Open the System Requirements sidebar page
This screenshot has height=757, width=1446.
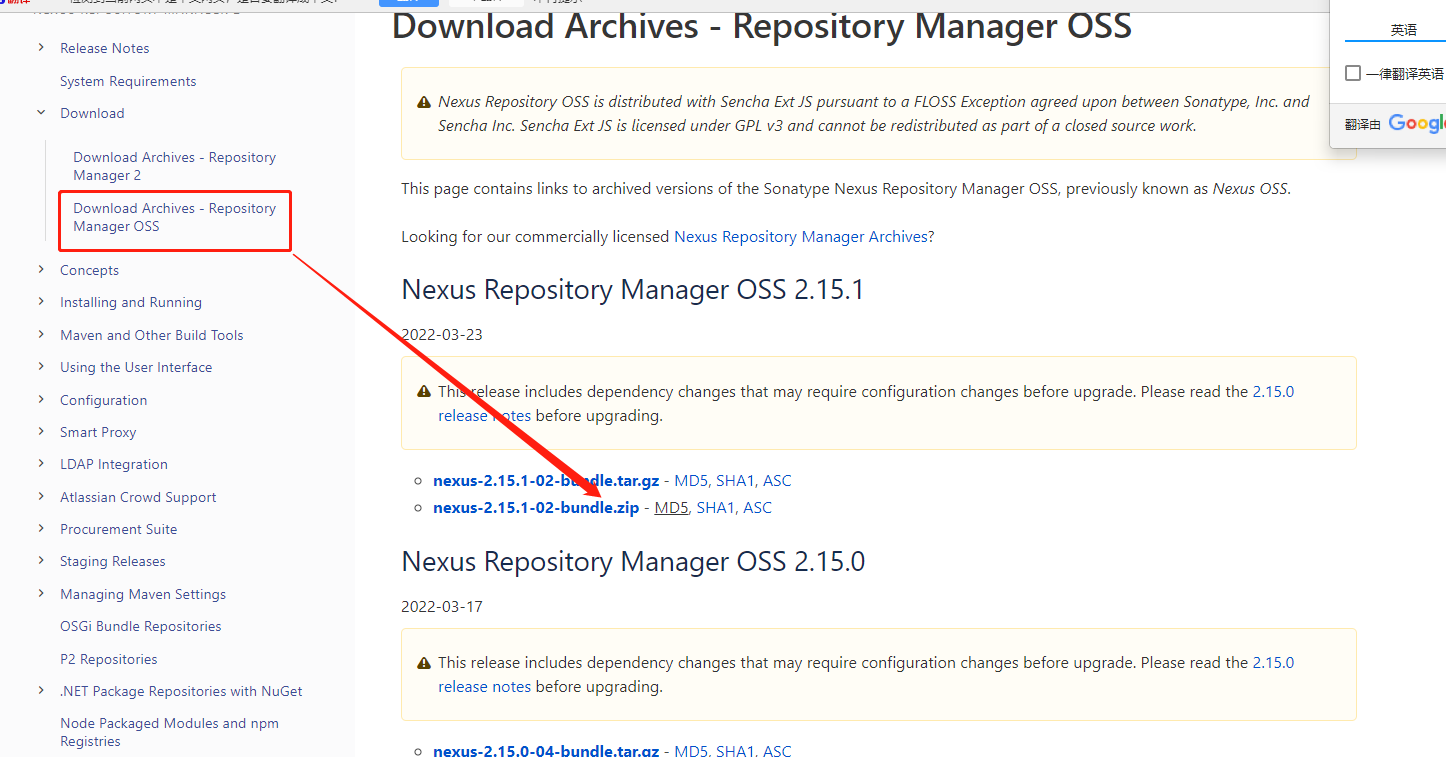tap(128, 81)
